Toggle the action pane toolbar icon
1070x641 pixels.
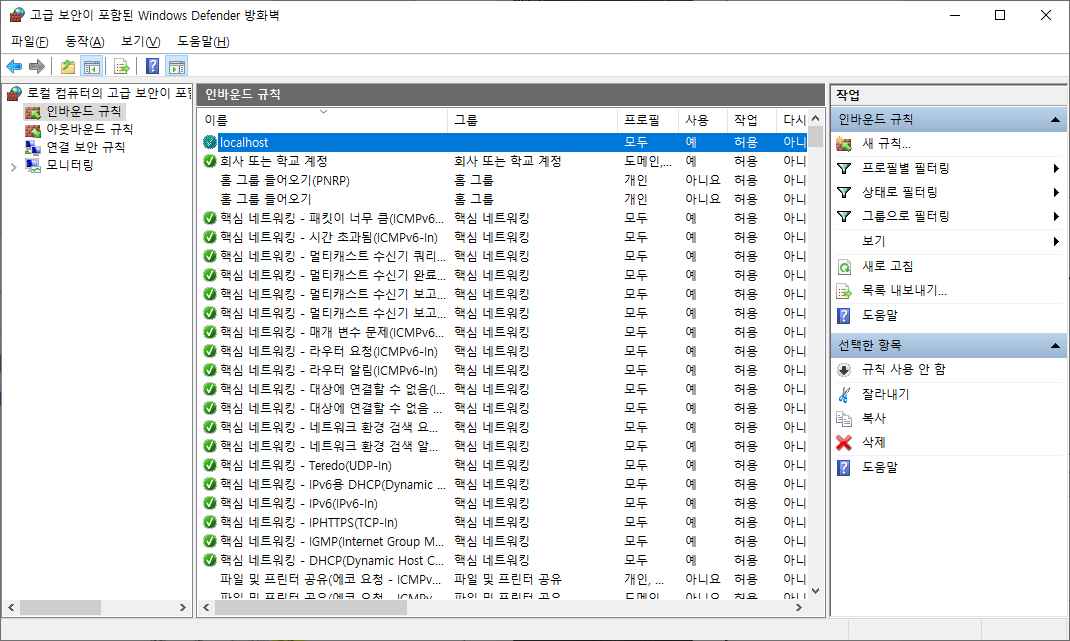coord(177,66)
